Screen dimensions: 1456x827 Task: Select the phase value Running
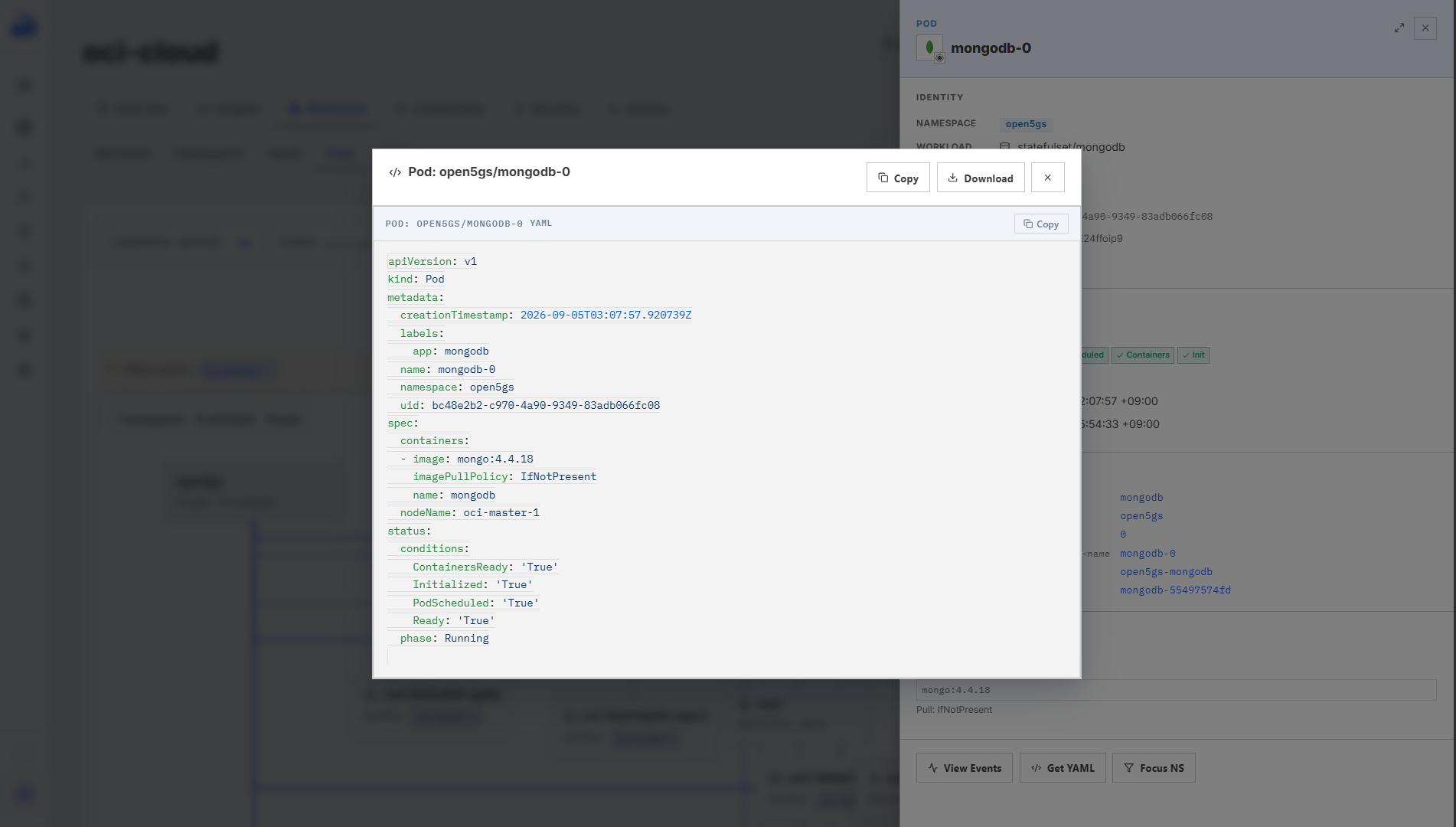pos(466,638)
